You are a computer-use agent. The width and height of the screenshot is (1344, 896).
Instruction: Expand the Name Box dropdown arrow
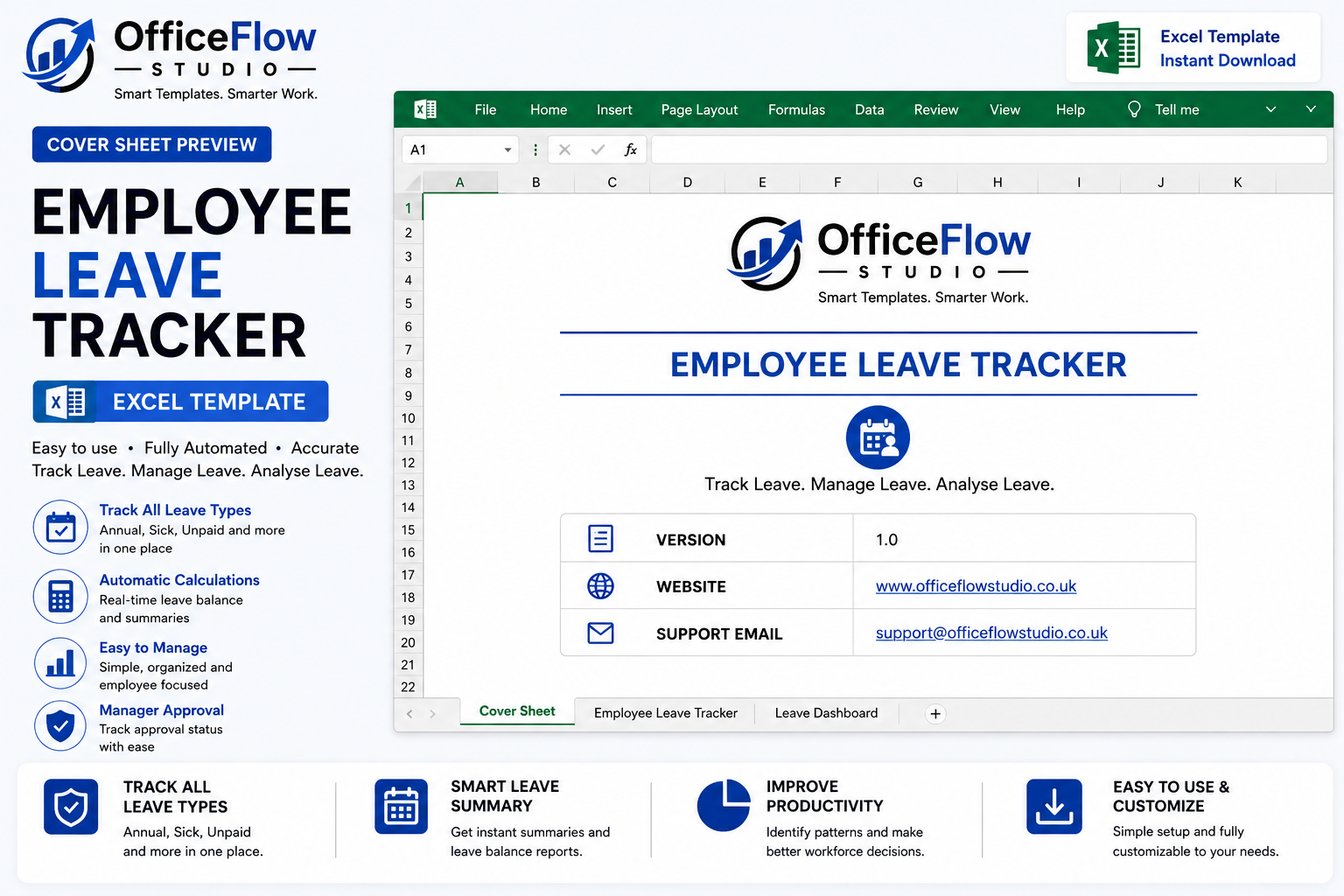(507, 150)
